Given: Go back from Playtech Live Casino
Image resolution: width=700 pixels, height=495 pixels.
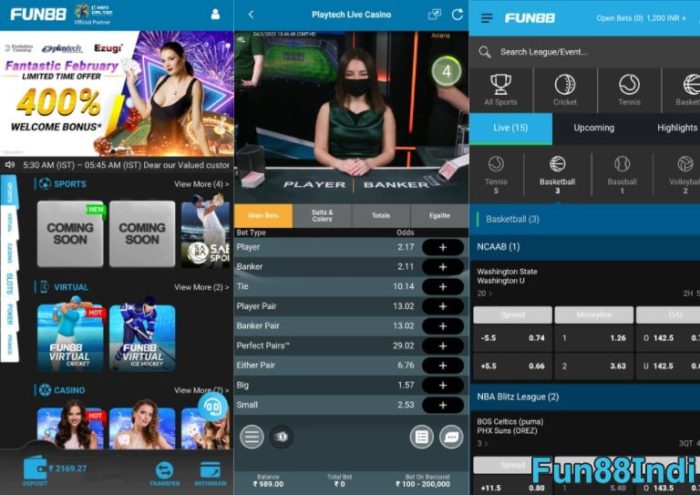Looking at the screenshot, I should (x=251, y=14).
